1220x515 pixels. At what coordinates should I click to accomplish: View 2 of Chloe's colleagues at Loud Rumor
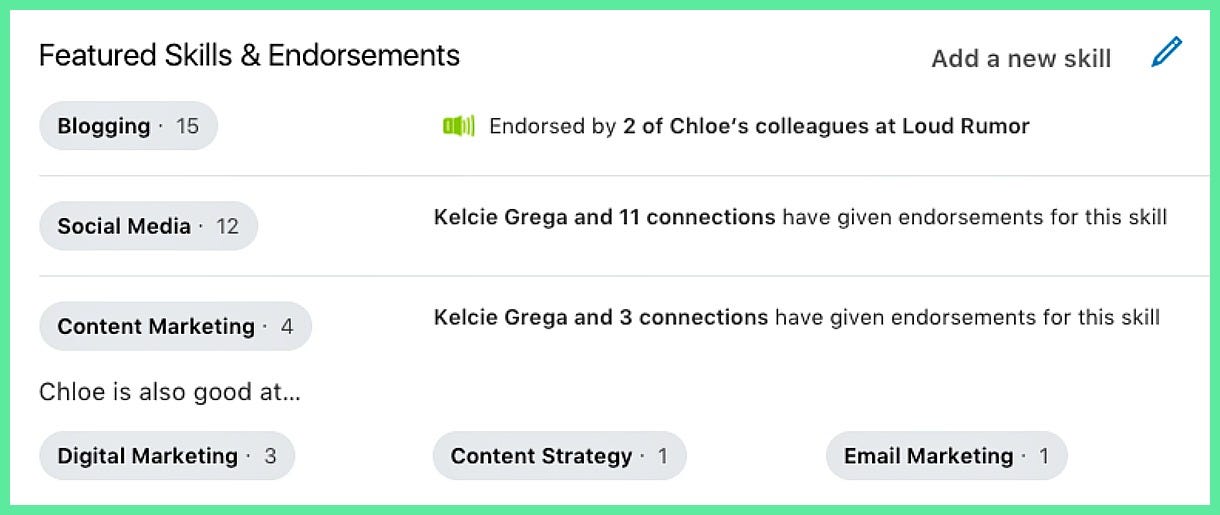coord(826,126)
